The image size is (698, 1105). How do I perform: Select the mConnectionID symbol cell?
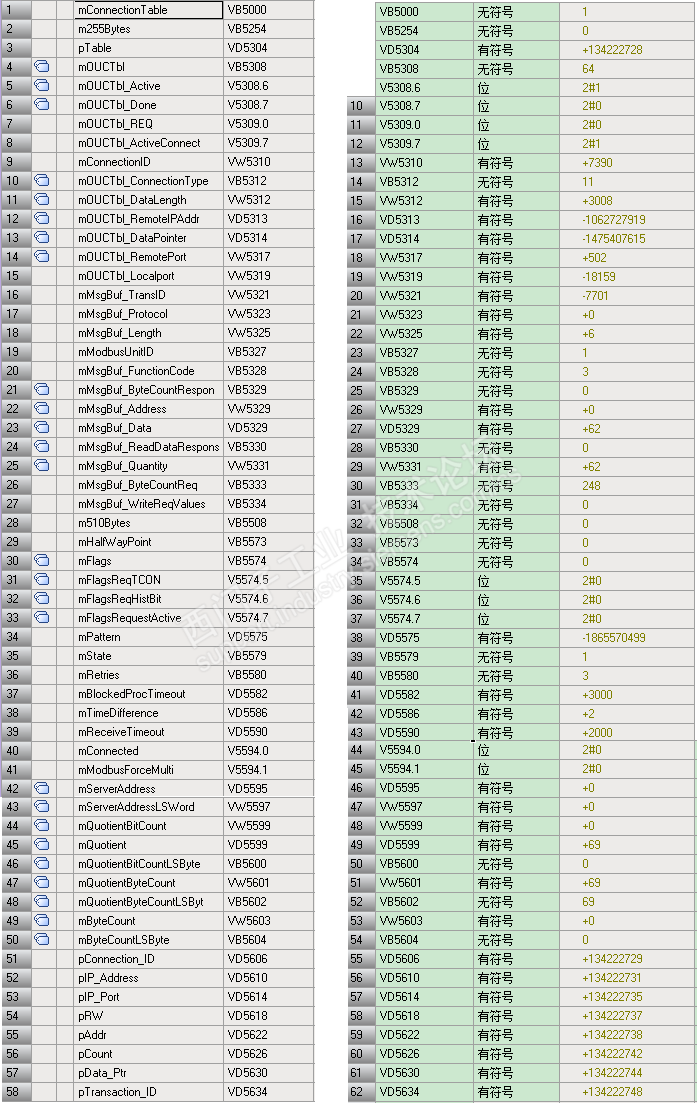pyautogui.click(x=149, y=162)
